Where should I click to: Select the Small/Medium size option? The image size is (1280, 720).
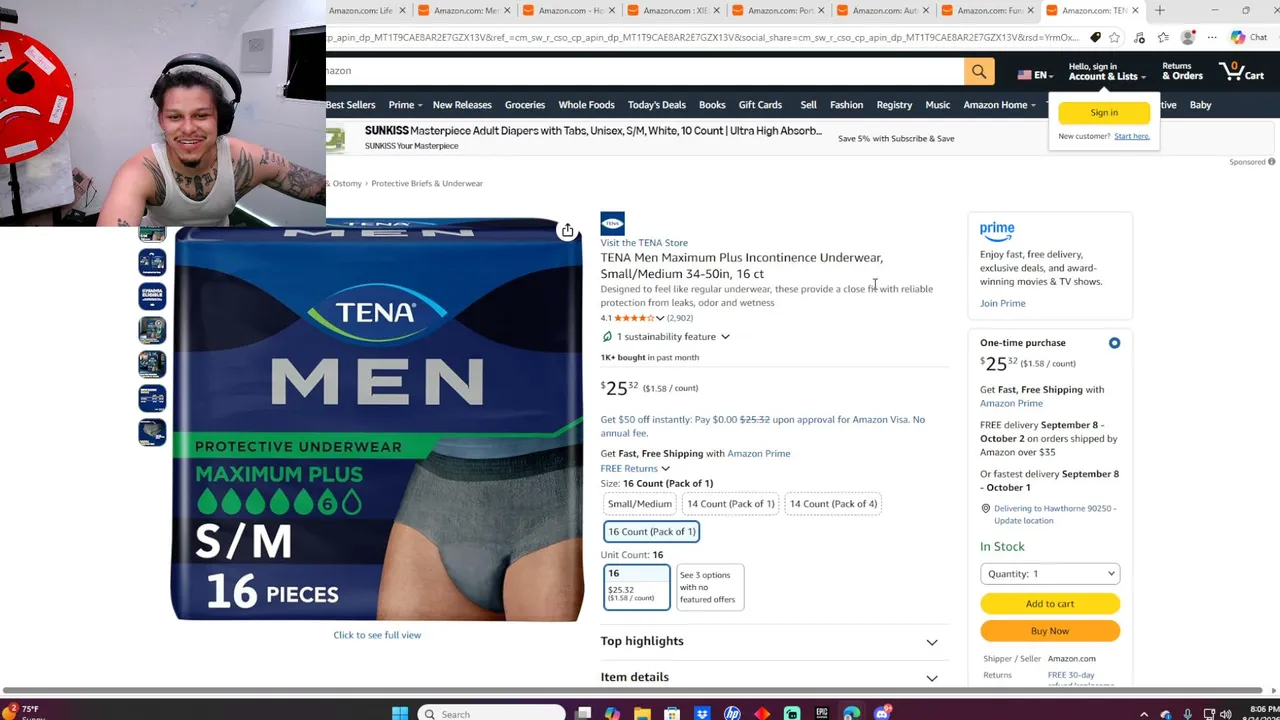coord(639,504)
